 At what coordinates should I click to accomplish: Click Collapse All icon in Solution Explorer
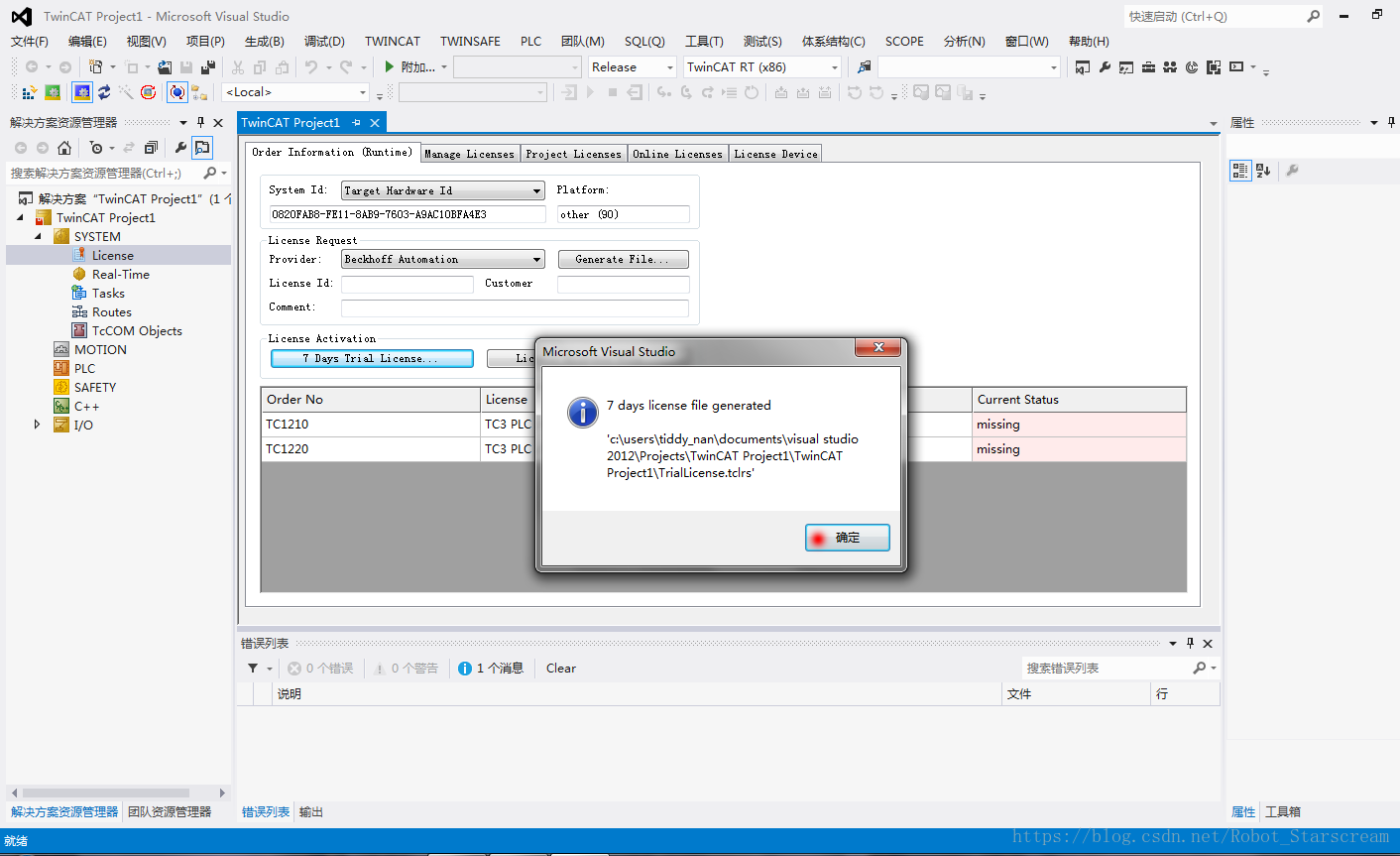151,148
